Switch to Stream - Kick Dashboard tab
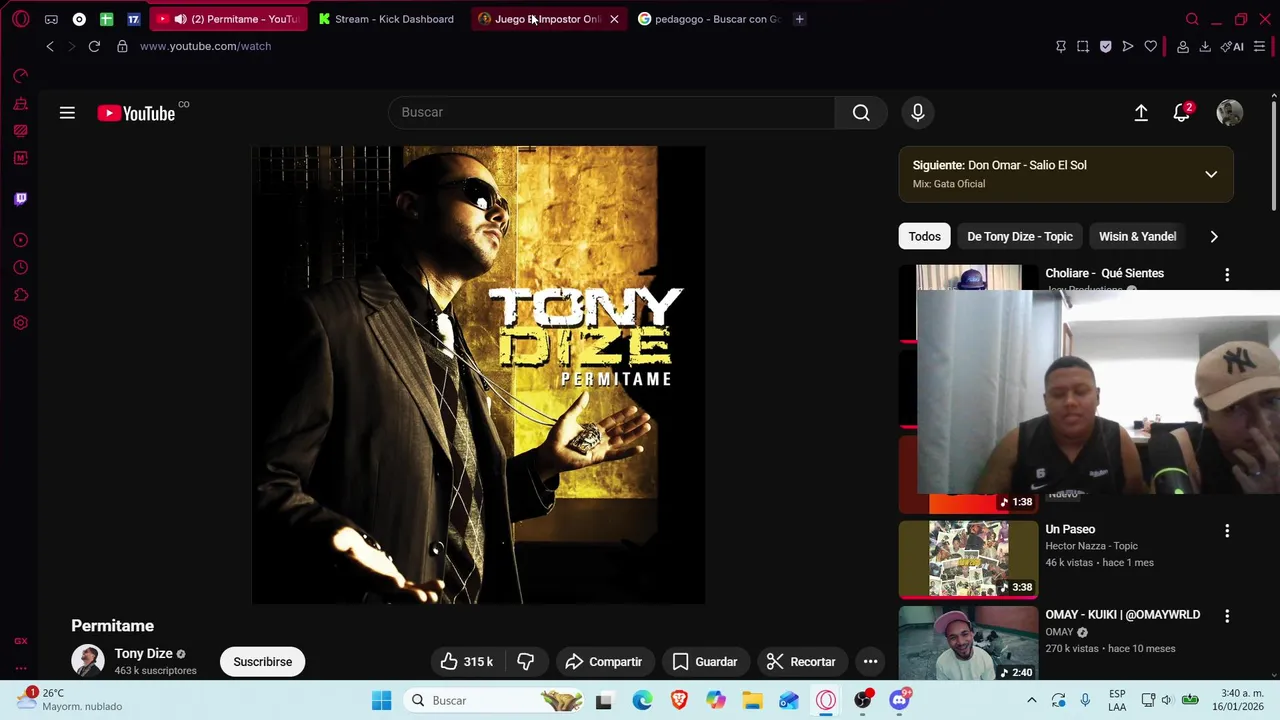The width and height of the screenshot is (1280, 720). (386, 19)
